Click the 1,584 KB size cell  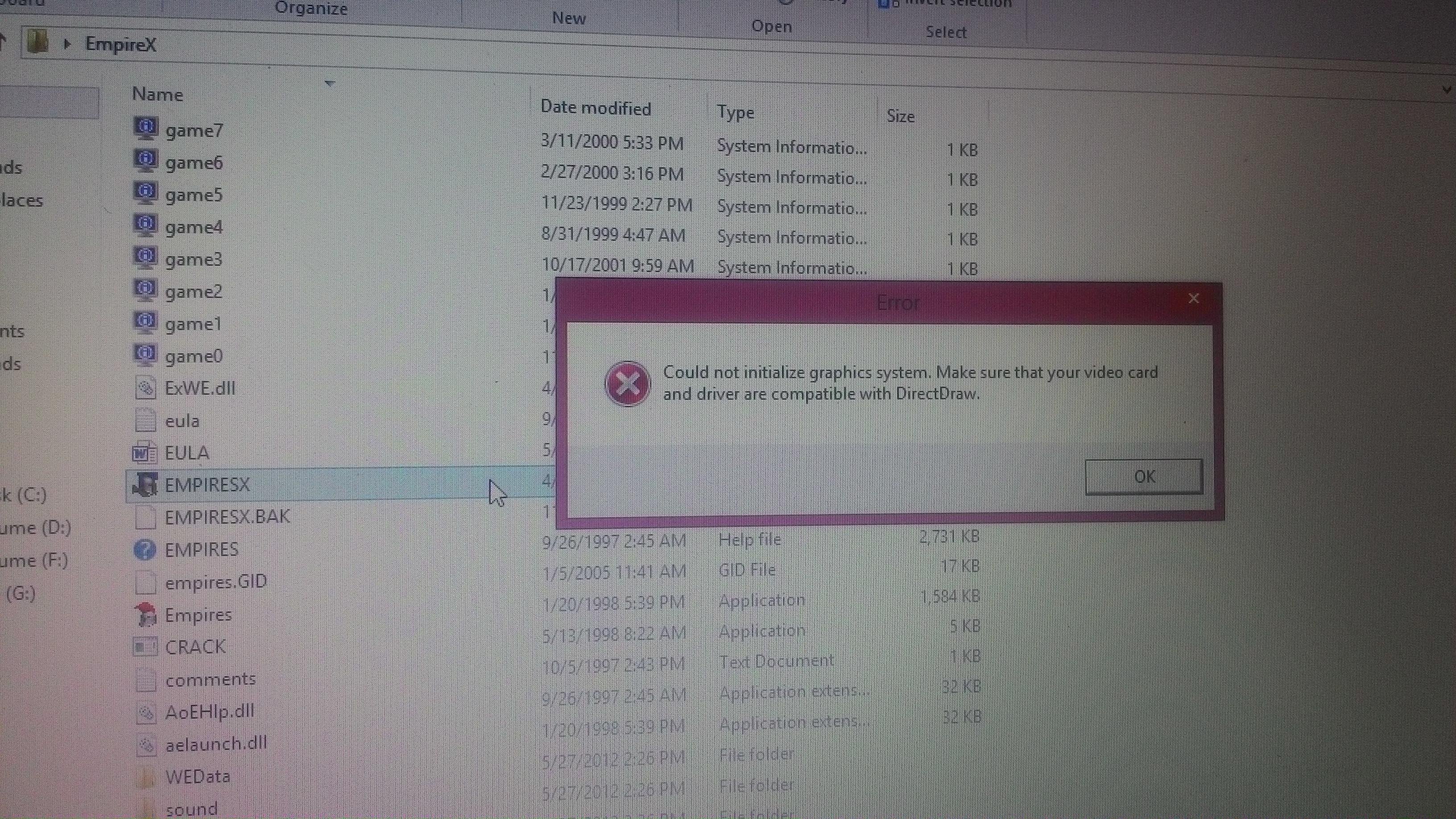coord(950,596)
